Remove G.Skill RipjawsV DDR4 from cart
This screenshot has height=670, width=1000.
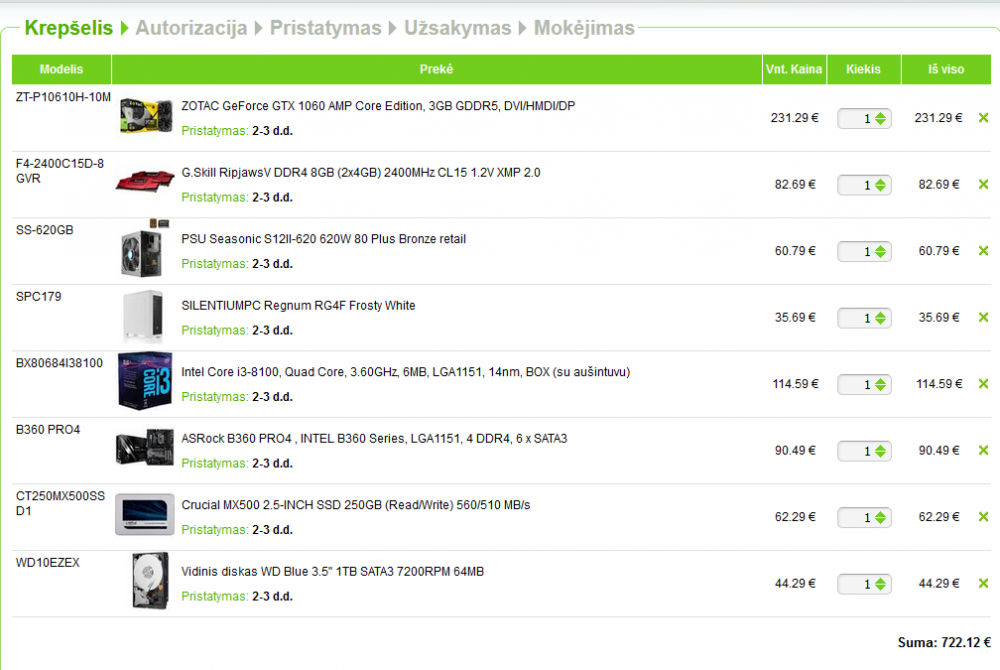click(983, 184)
